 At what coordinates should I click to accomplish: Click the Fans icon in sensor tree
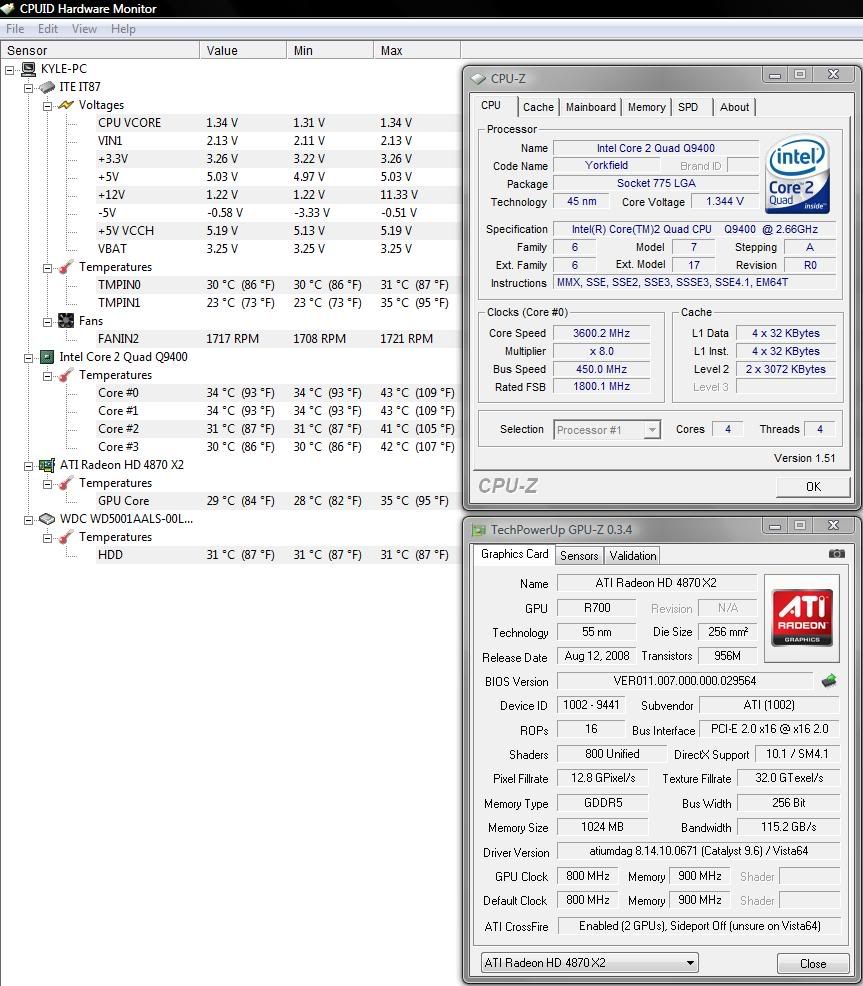point(66,321)
